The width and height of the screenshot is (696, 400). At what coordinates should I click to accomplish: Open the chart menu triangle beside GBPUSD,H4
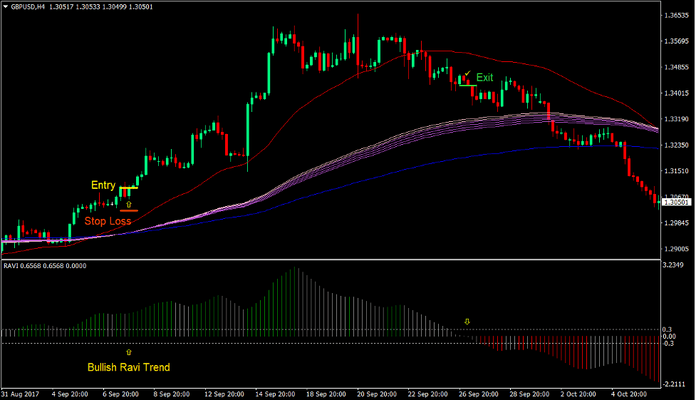(x=5, y=7)
